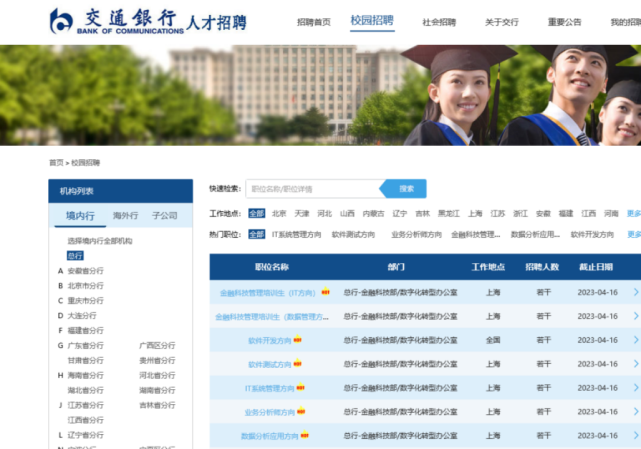641x449 pixels.
Task: Select 全部 in the 热门职位 filter
Action: (257, 234)
